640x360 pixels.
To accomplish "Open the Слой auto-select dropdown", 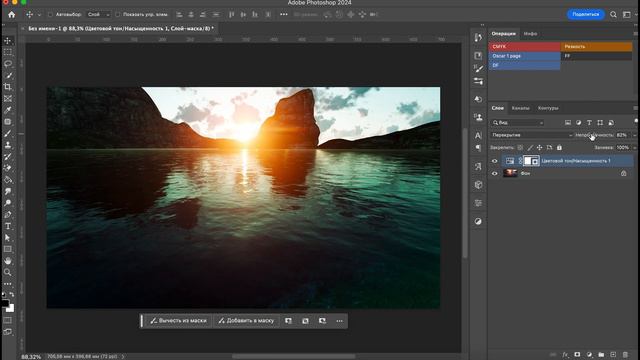I will pos(99,14).
